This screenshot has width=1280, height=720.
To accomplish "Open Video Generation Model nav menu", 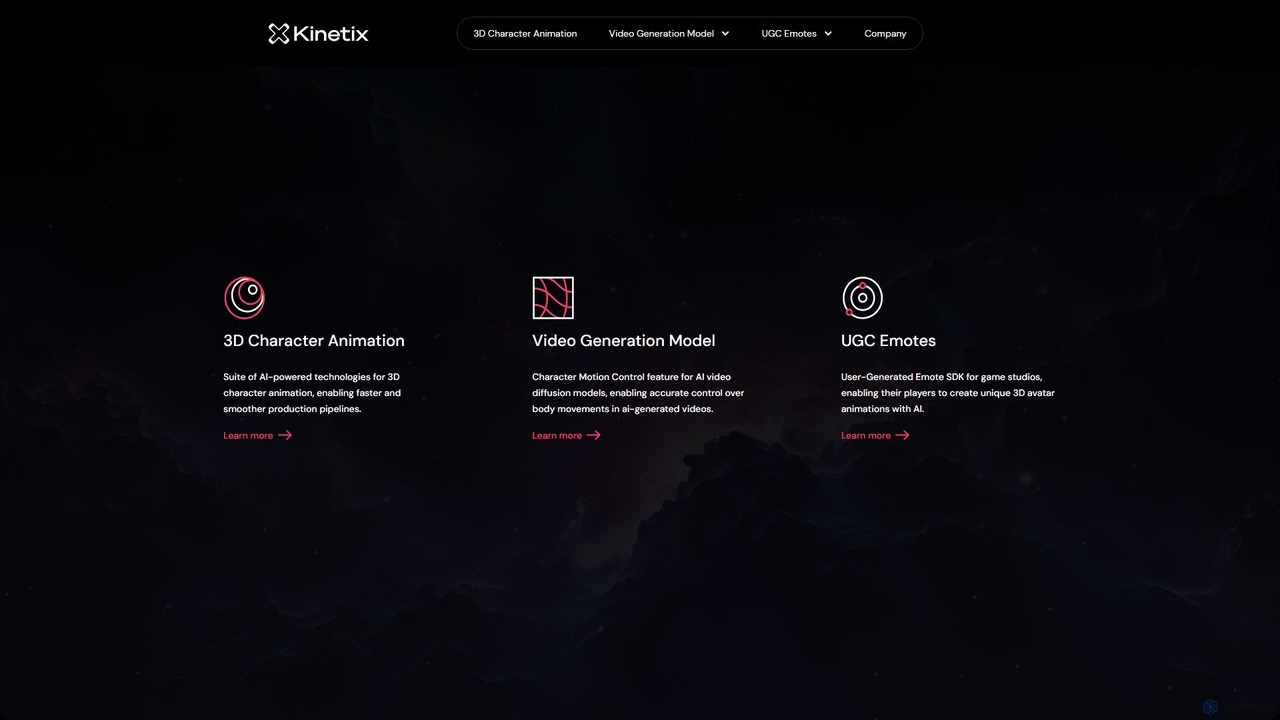I will coord(669,34).
